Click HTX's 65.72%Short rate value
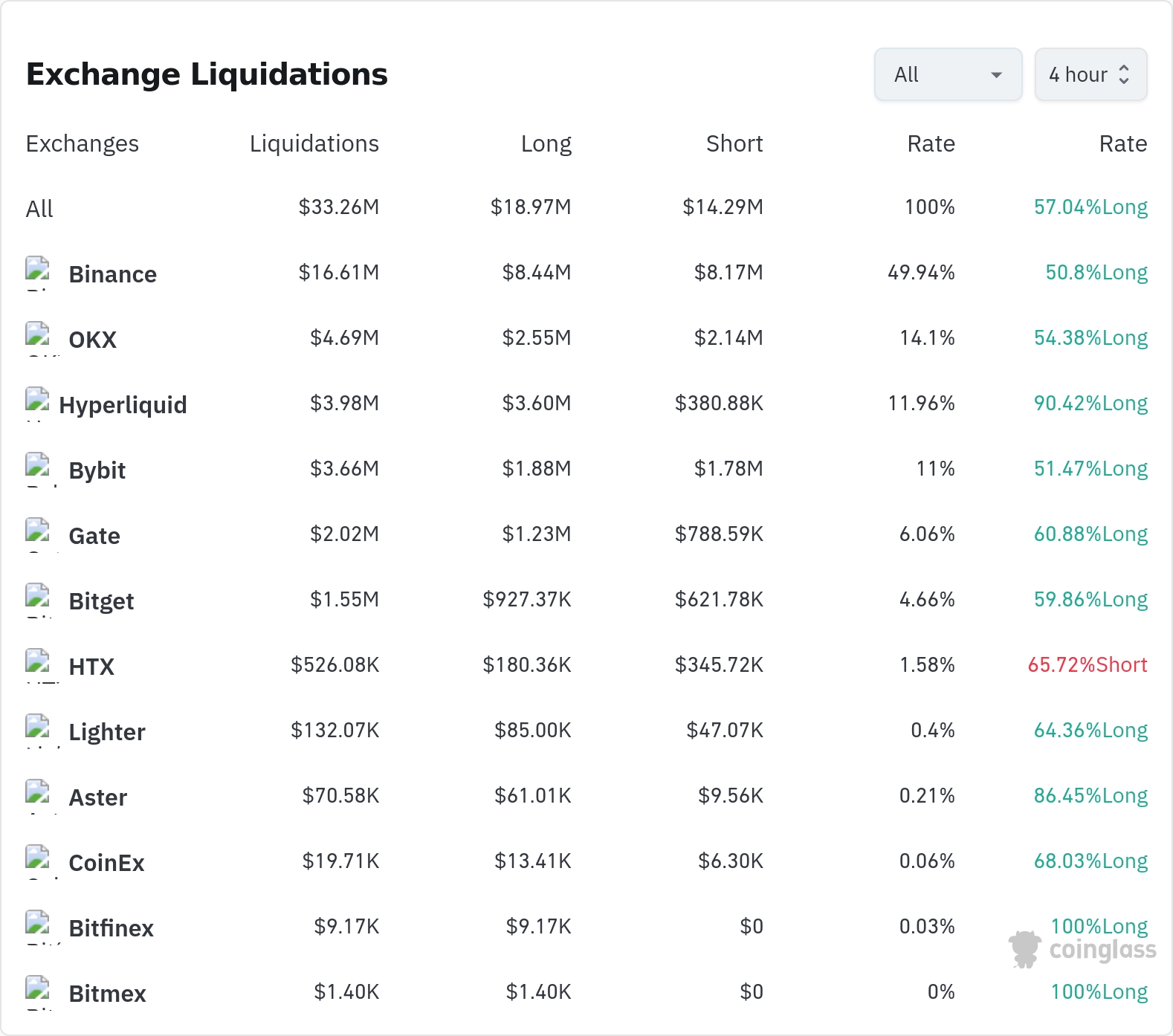 pos(1088,664)
